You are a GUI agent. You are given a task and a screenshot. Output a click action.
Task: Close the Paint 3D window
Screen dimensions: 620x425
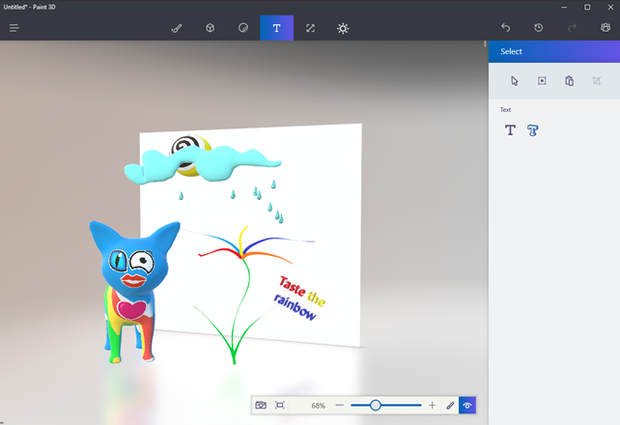click(610, 7)
